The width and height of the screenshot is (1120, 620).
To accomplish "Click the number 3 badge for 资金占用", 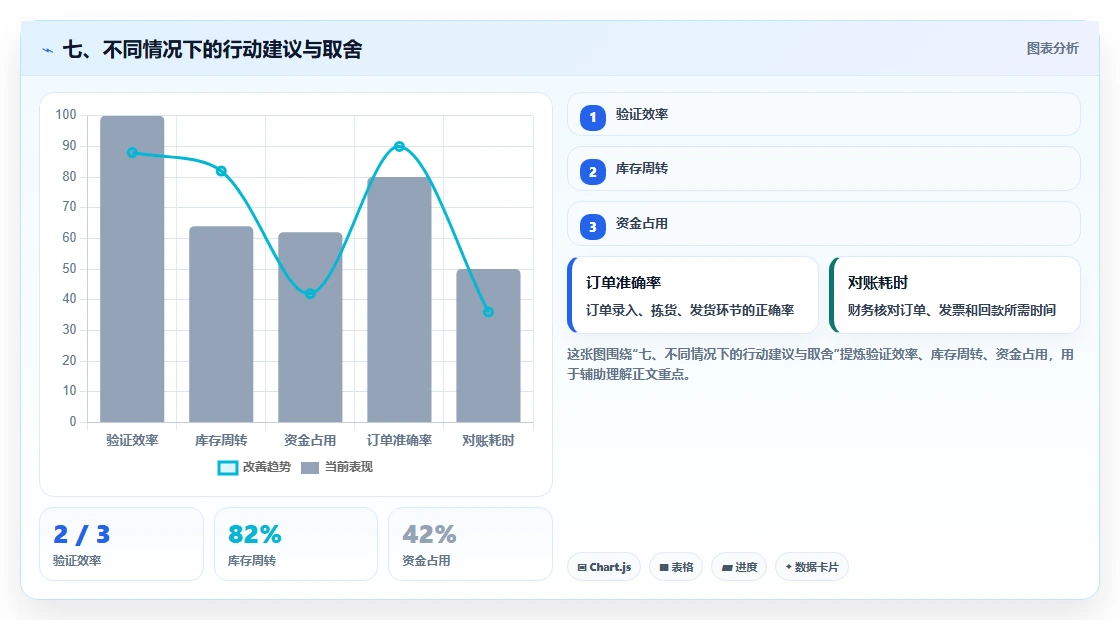I will (x=592, y=226).
